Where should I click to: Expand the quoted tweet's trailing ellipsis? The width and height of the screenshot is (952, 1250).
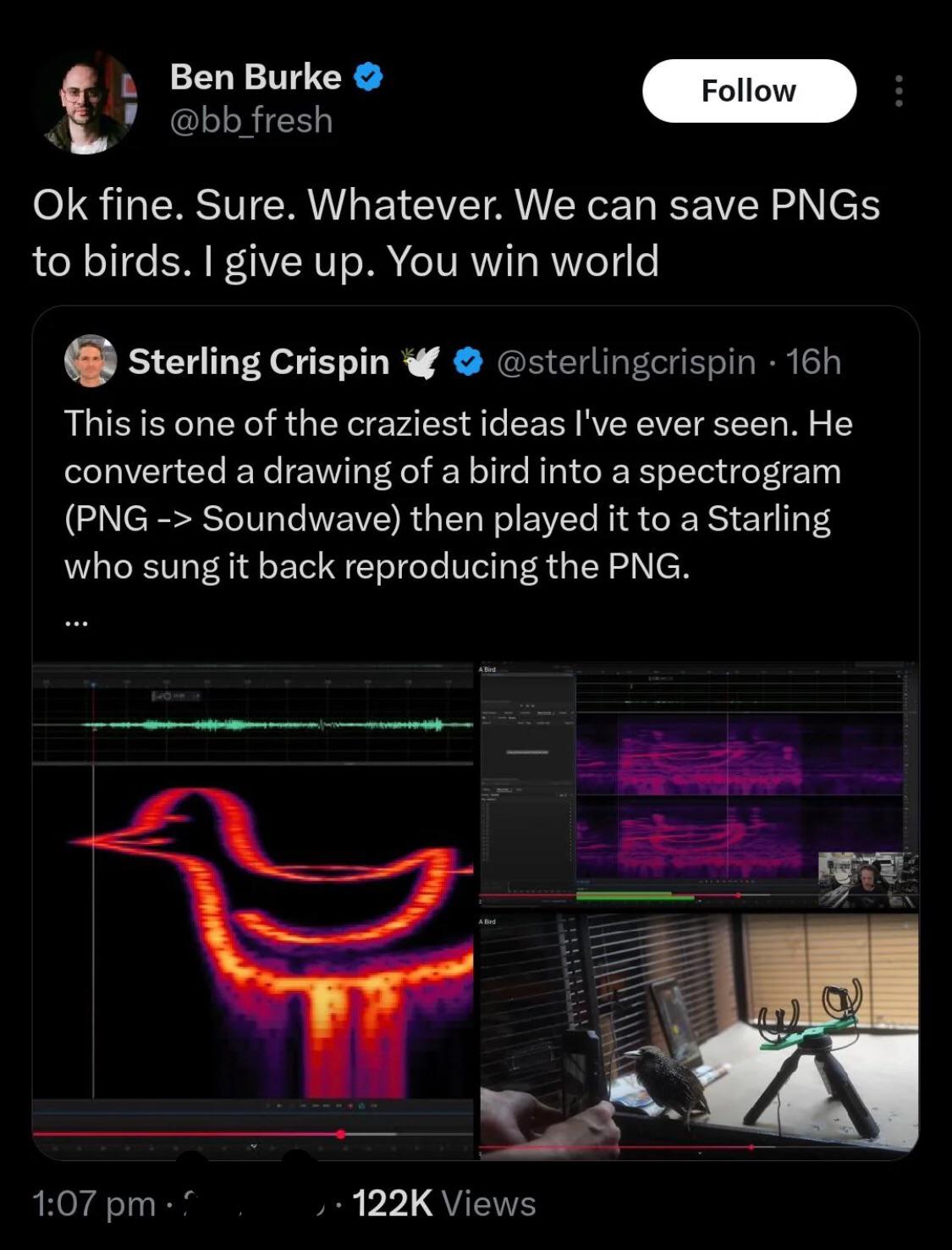pyautogui.click(x=75, y=622)
